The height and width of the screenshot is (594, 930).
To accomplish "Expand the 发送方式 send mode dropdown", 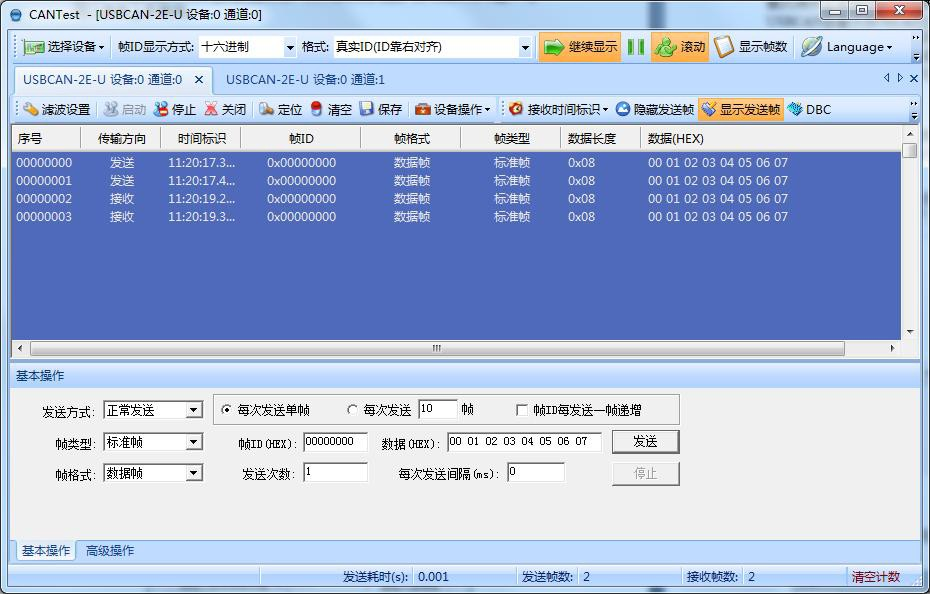I will coord(194,410).
